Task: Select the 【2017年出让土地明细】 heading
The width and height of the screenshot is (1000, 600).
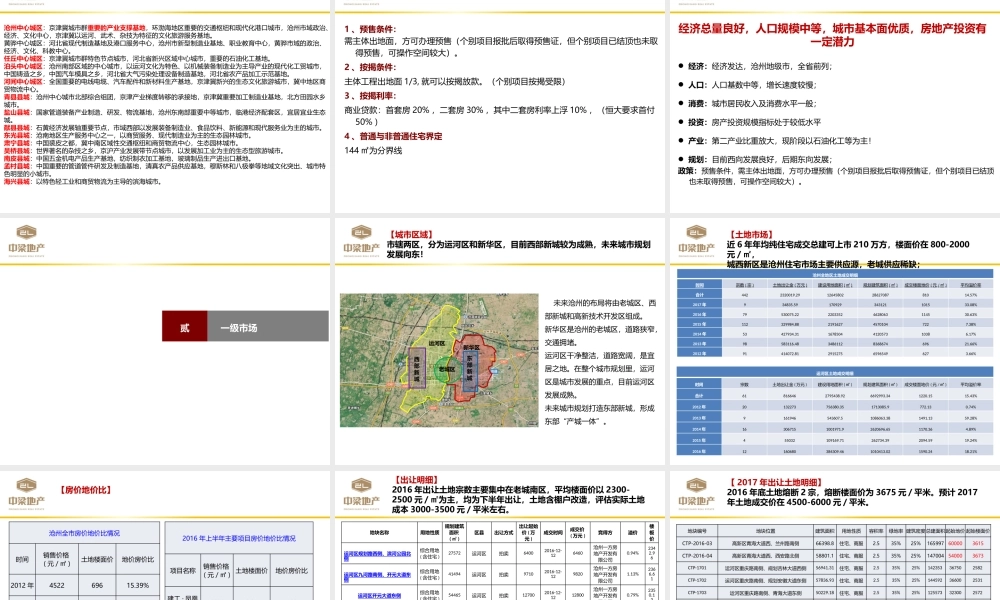Action: (776, 482)
